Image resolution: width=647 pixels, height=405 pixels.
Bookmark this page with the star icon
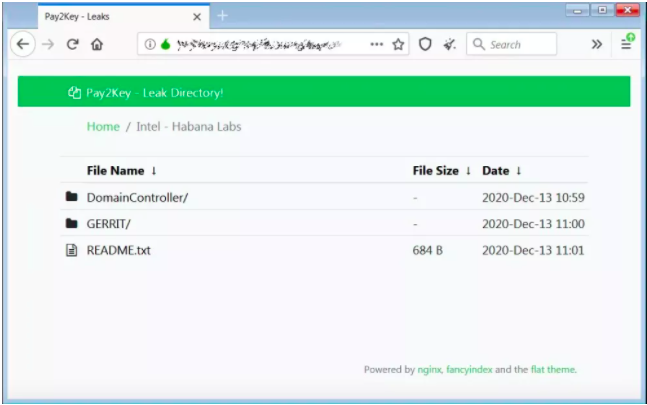tap(398, 44)
